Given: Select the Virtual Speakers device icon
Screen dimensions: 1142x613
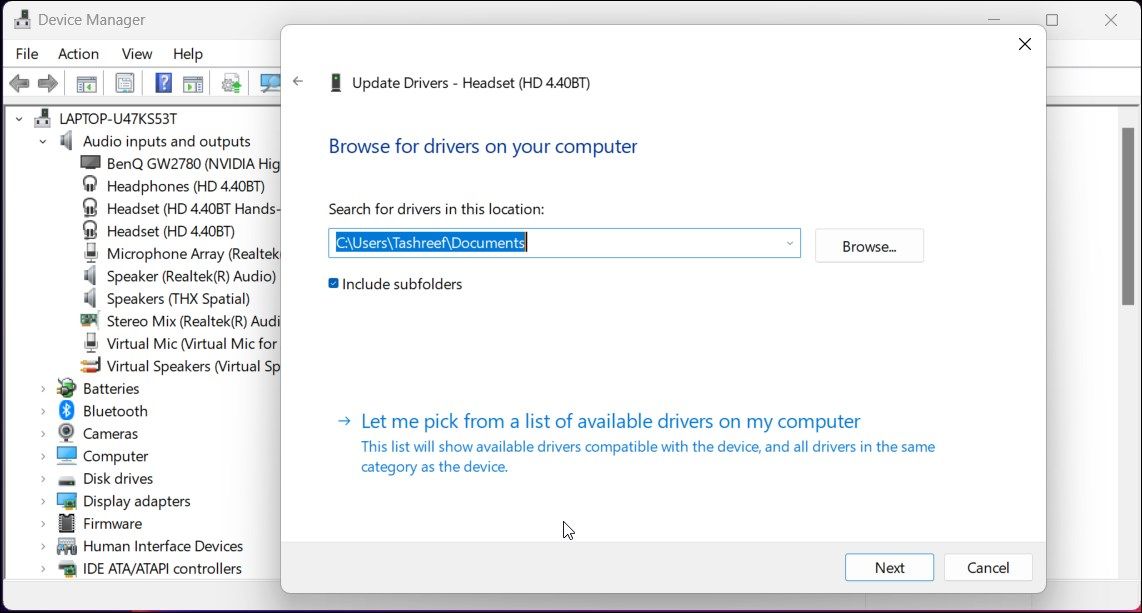Looking at the screenshot, I should [90, 365].
